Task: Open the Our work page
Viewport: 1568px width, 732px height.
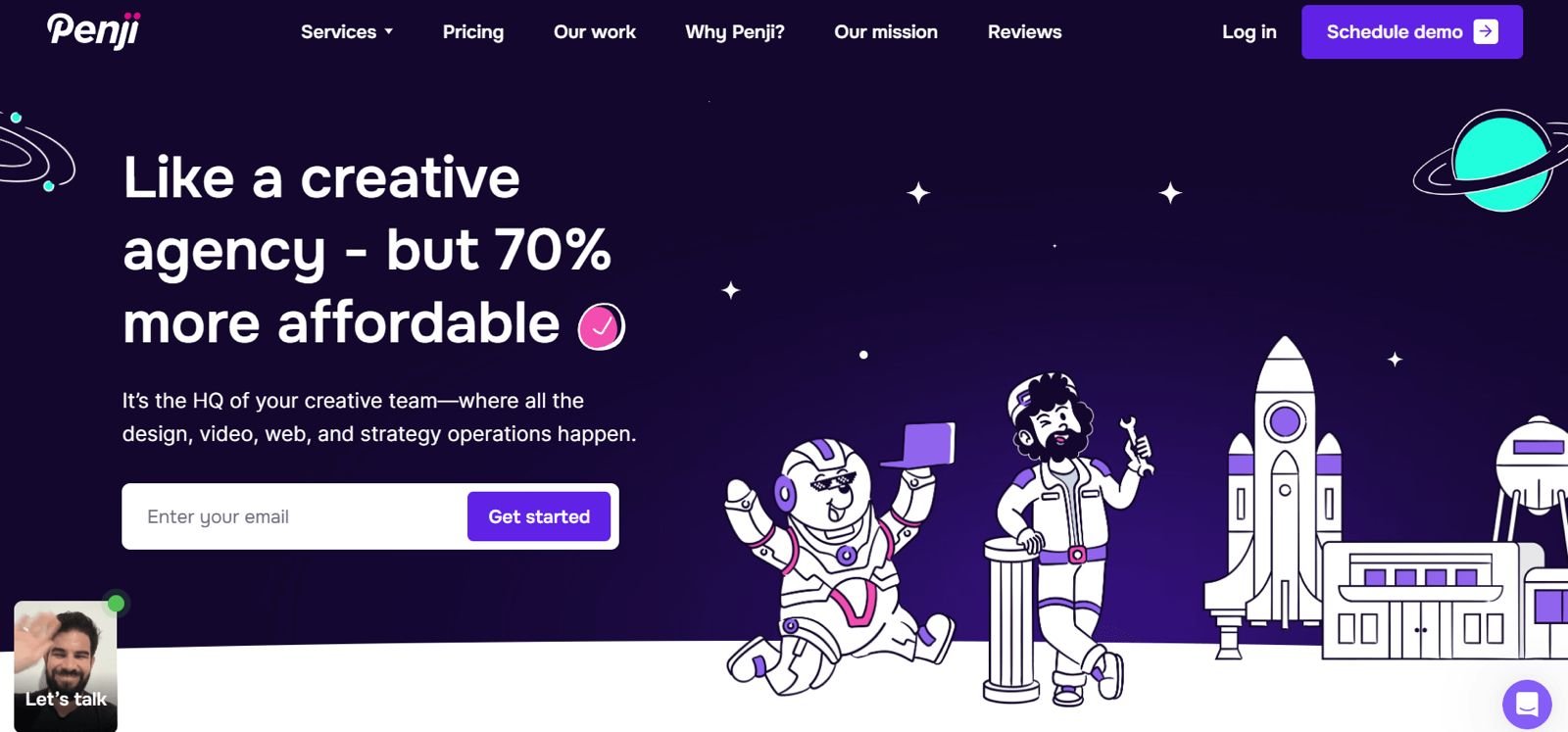Action: tap(595, 32)
